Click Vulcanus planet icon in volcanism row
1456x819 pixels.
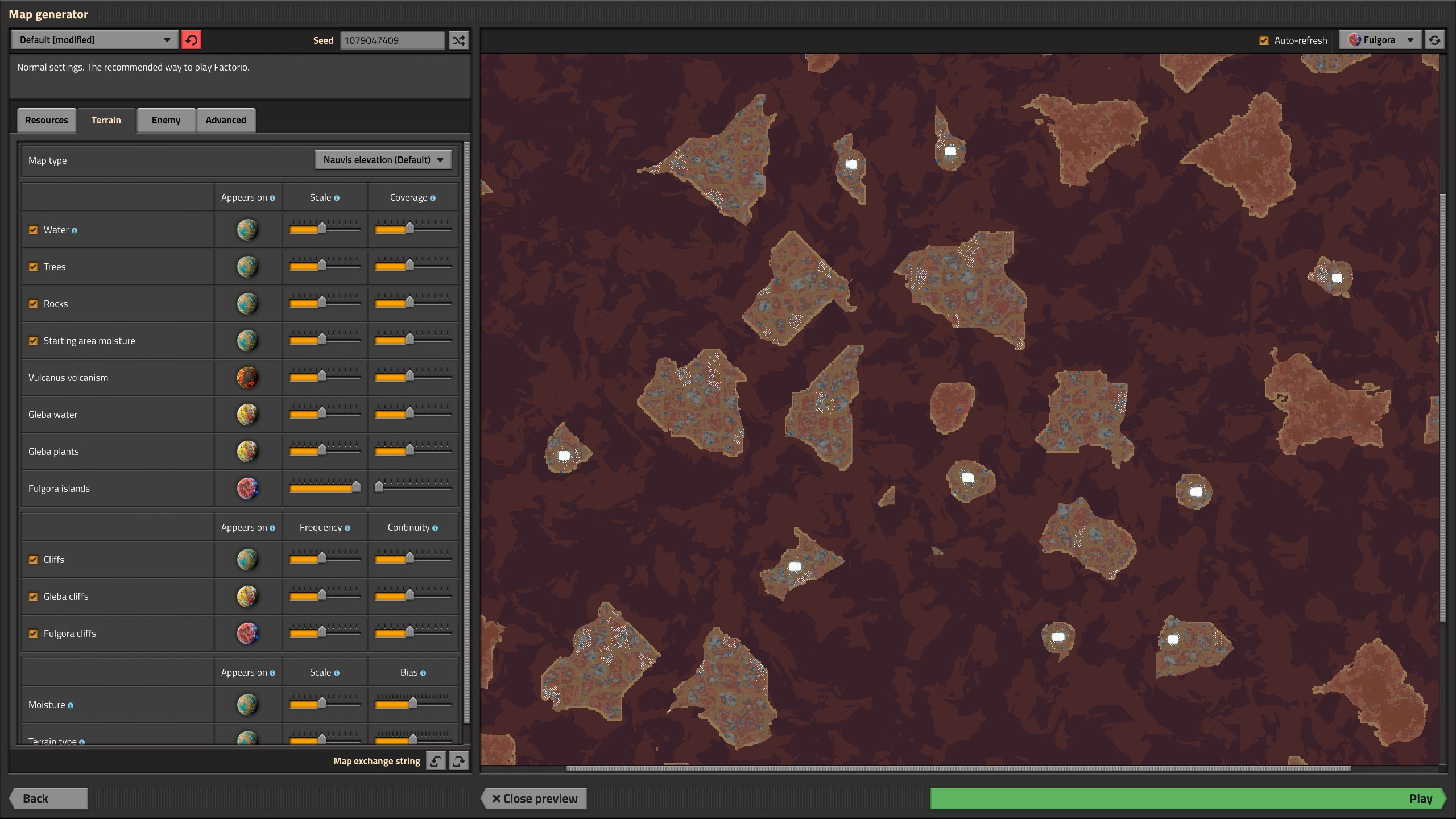point(247,378)
